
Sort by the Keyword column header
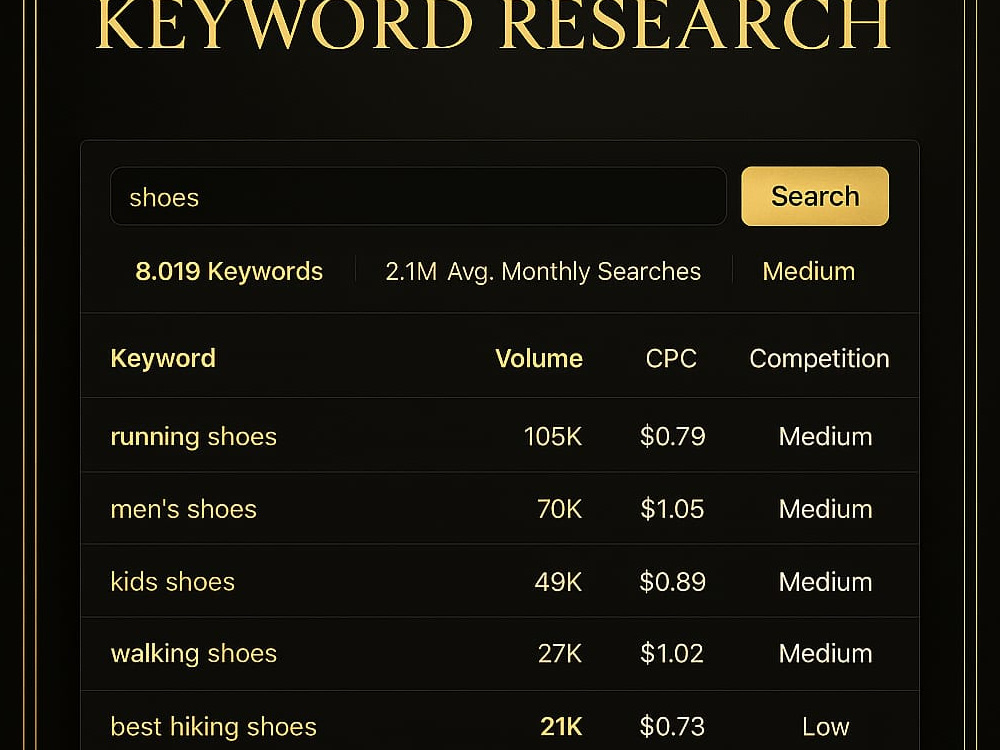click(163, 358)
